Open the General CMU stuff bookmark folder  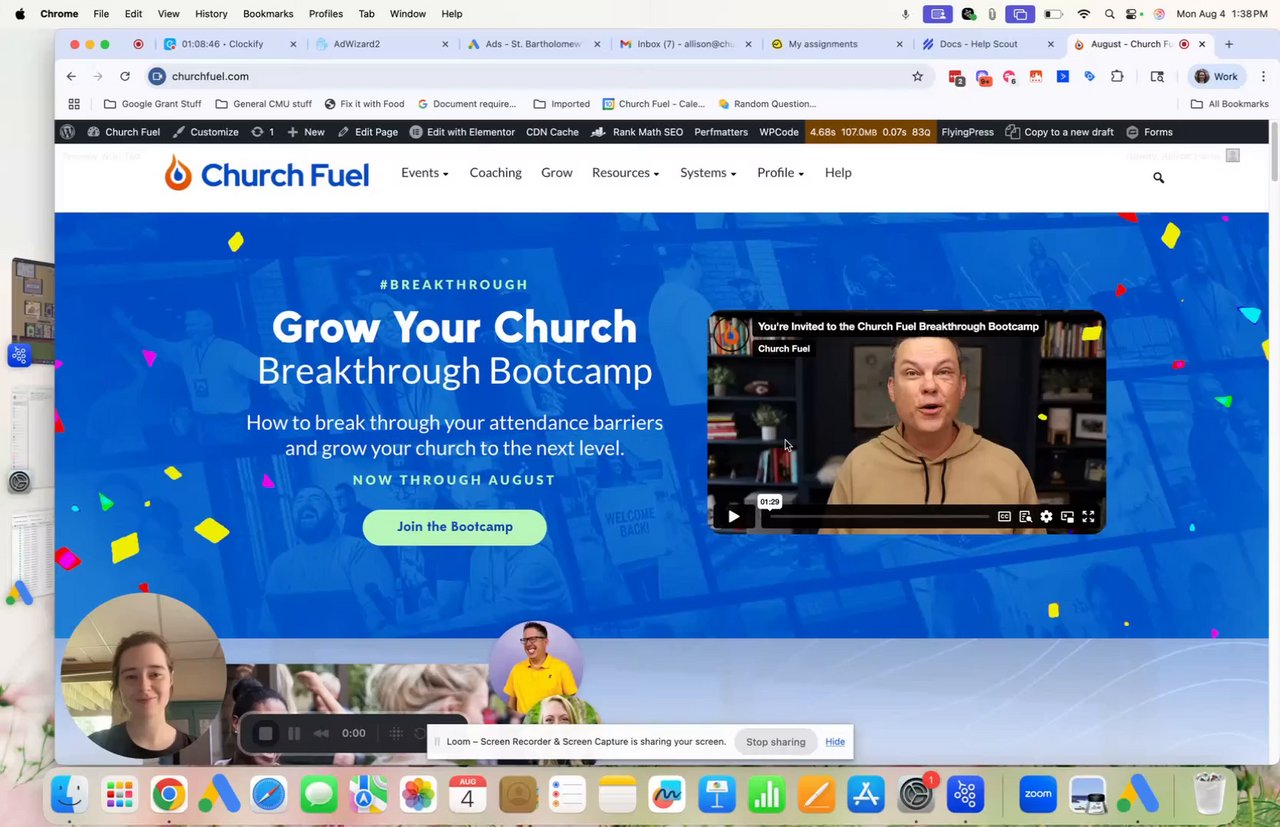[264, 104]
